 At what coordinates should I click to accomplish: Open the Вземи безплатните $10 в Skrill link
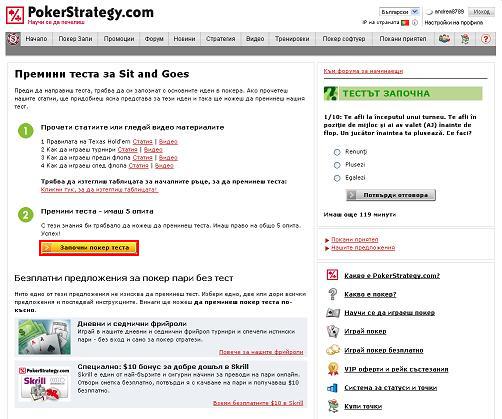258,403
